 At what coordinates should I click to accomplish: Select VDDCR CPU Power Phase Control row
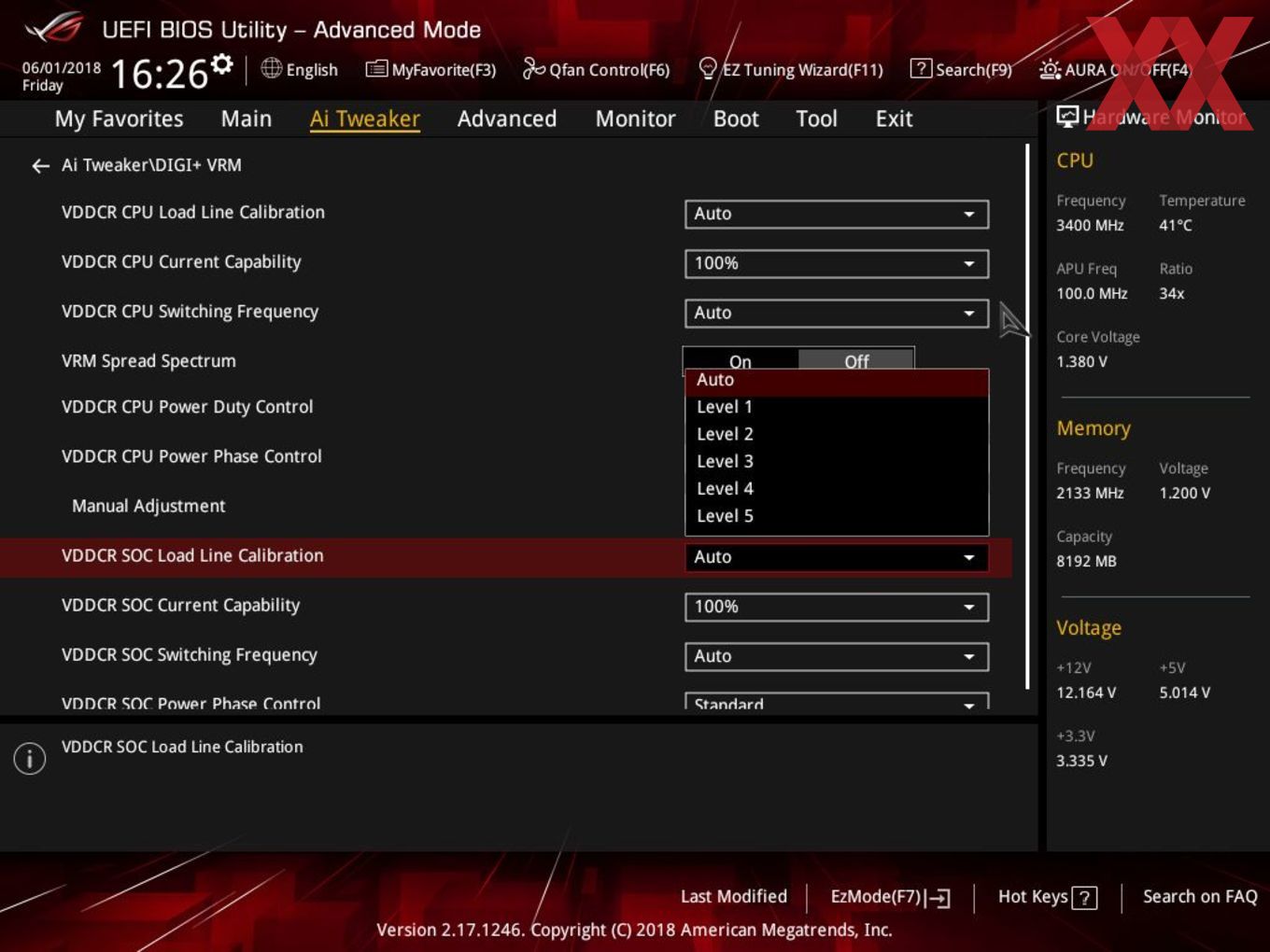191,456
